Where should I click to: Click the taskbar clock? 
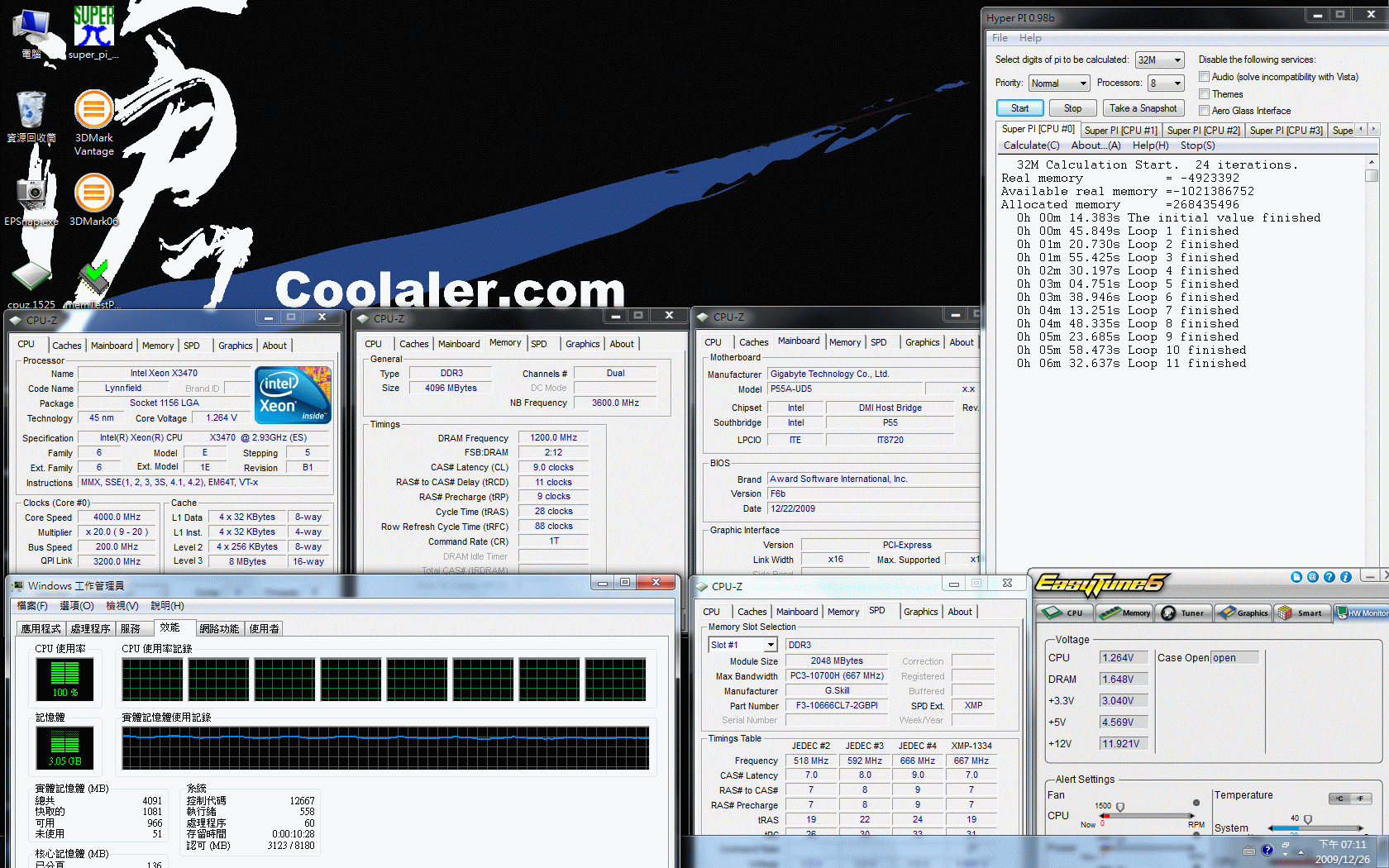point(1343,852)
